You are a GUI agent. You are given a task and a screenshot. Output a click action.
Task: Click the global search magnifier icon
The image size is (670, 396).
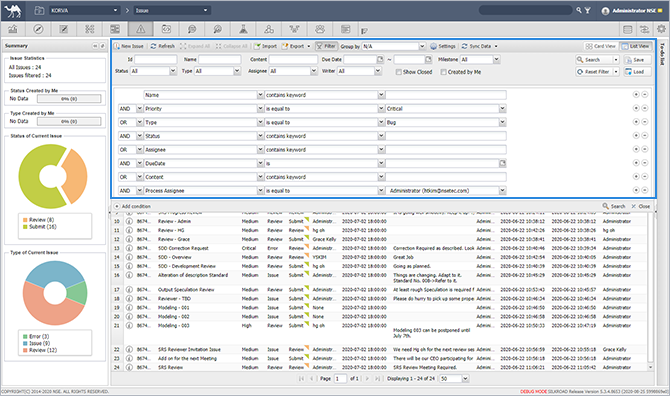coord(579,10)
